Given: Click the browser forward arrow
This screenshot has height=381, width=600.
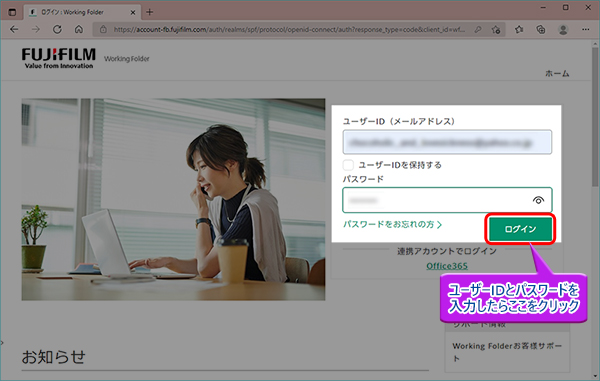Looking at the screenshot, I should 36,29.
